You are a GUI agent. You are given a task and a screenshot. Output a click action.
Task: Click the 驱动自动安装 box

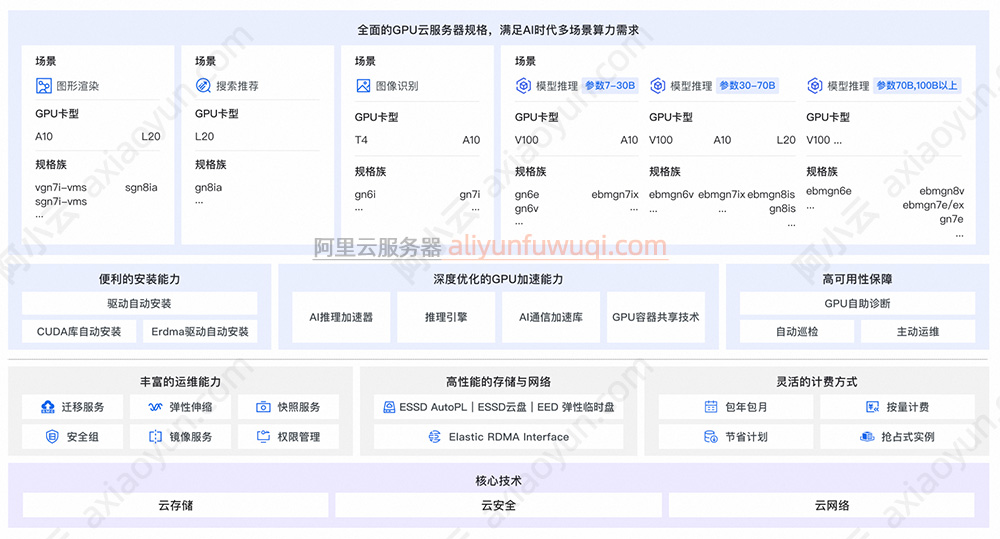point(140,304)
